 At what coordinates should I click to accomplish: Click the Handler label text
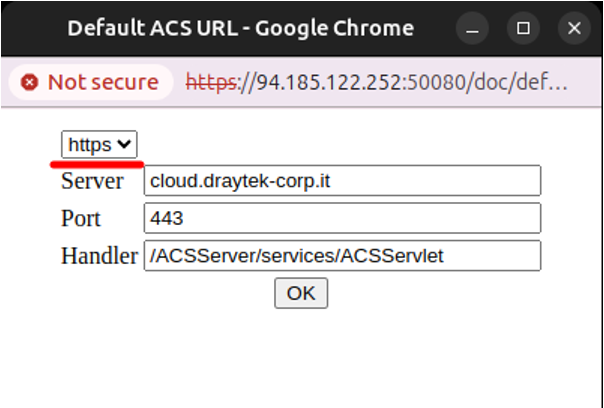tap(99, 256)
